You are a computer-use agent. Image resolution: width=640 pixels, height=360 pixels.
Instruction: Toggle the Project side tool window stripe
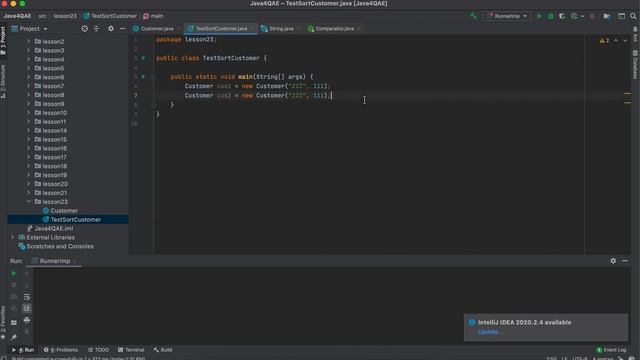(x=3, y=40)
